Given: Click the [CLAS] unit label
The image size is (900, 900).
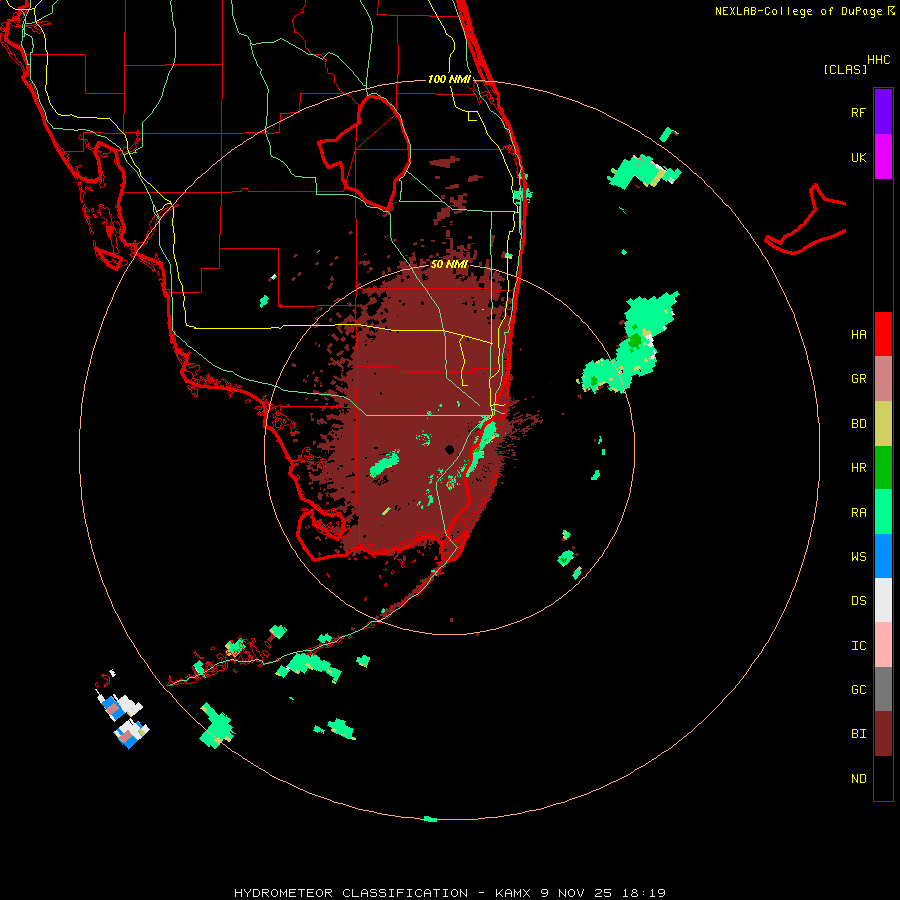Looking at the screenshot, I should tap(845, 69).
